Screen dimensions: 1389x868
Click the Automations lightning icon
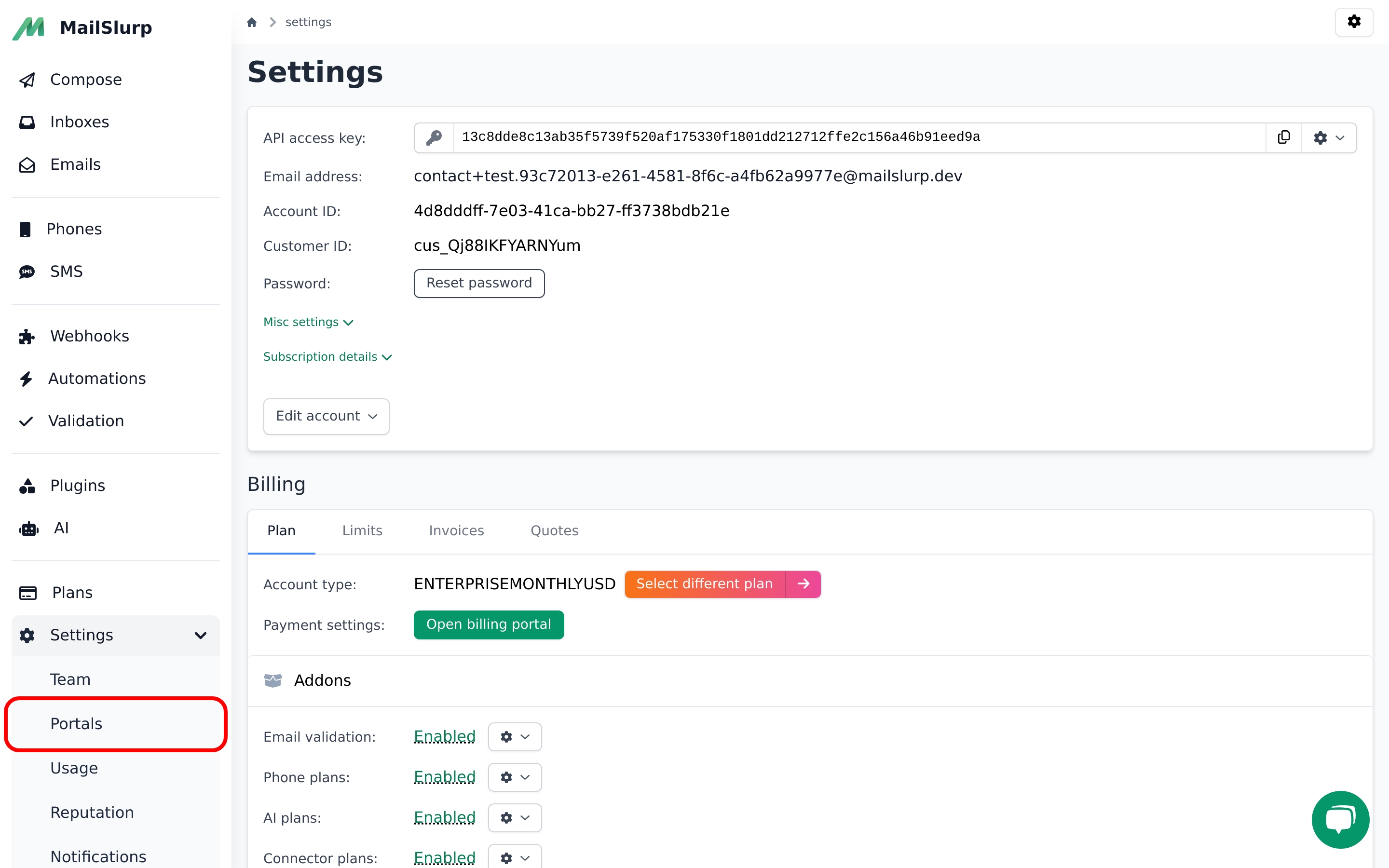pos(26,379)
